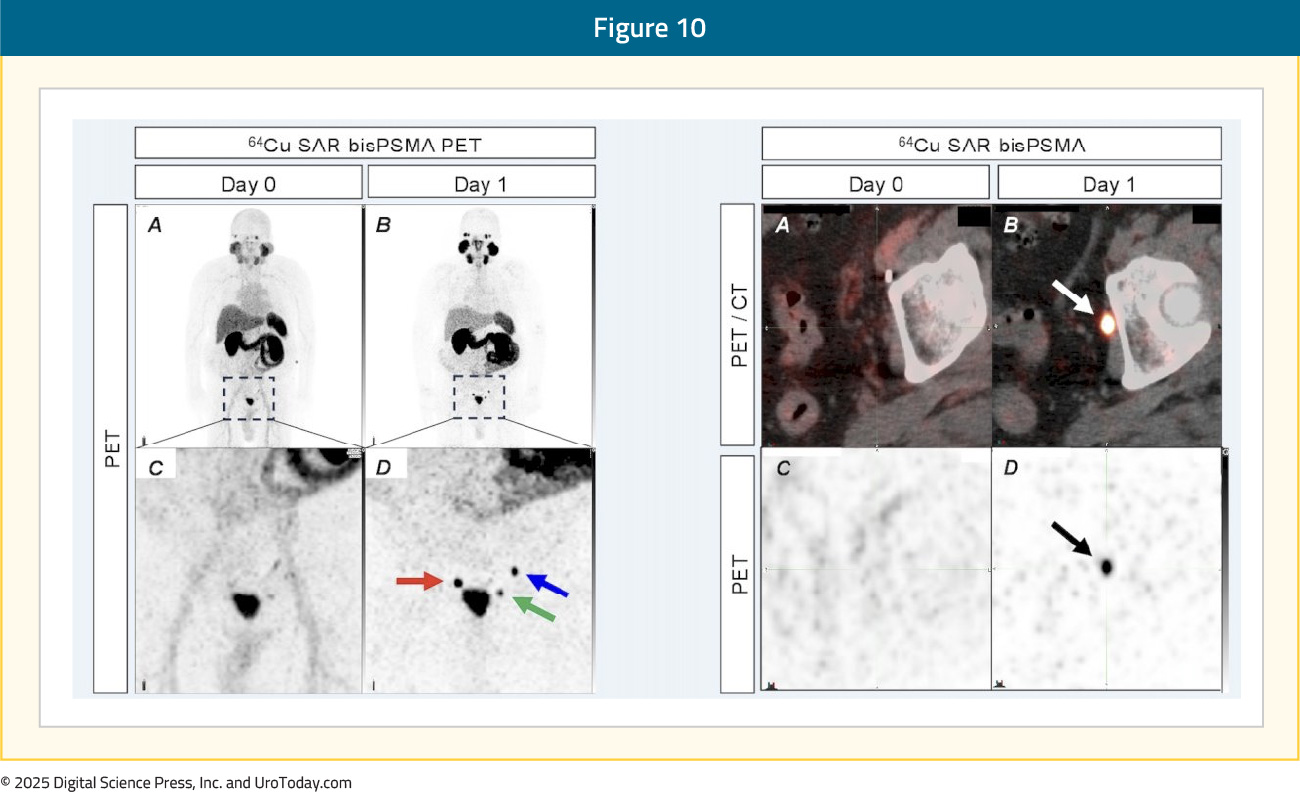Open right panel PET image C, Day 0
1300x793 pixels.
click(876, 570)
